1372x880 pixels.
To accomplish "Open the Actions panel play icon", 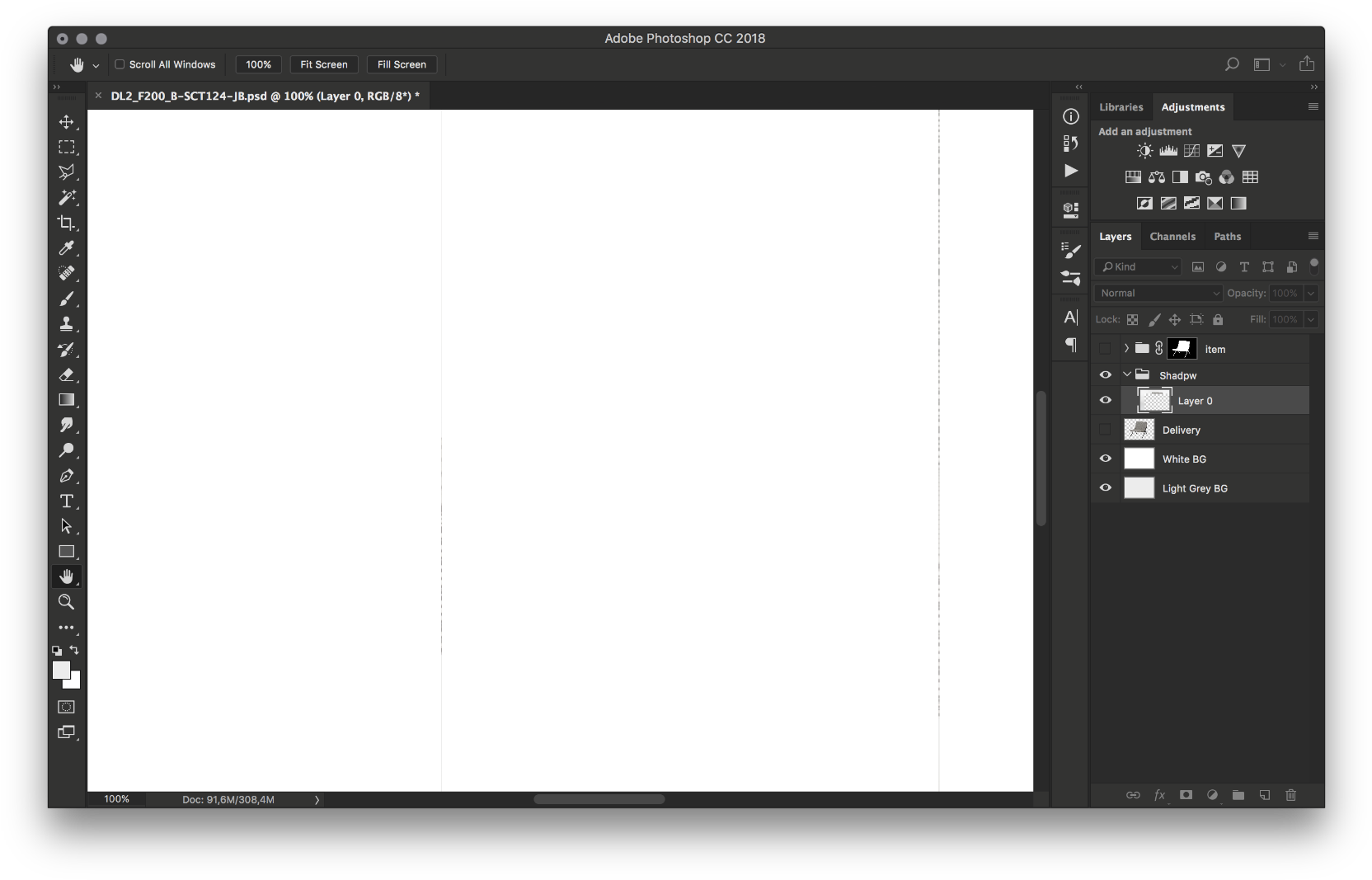I will 1071,171.
